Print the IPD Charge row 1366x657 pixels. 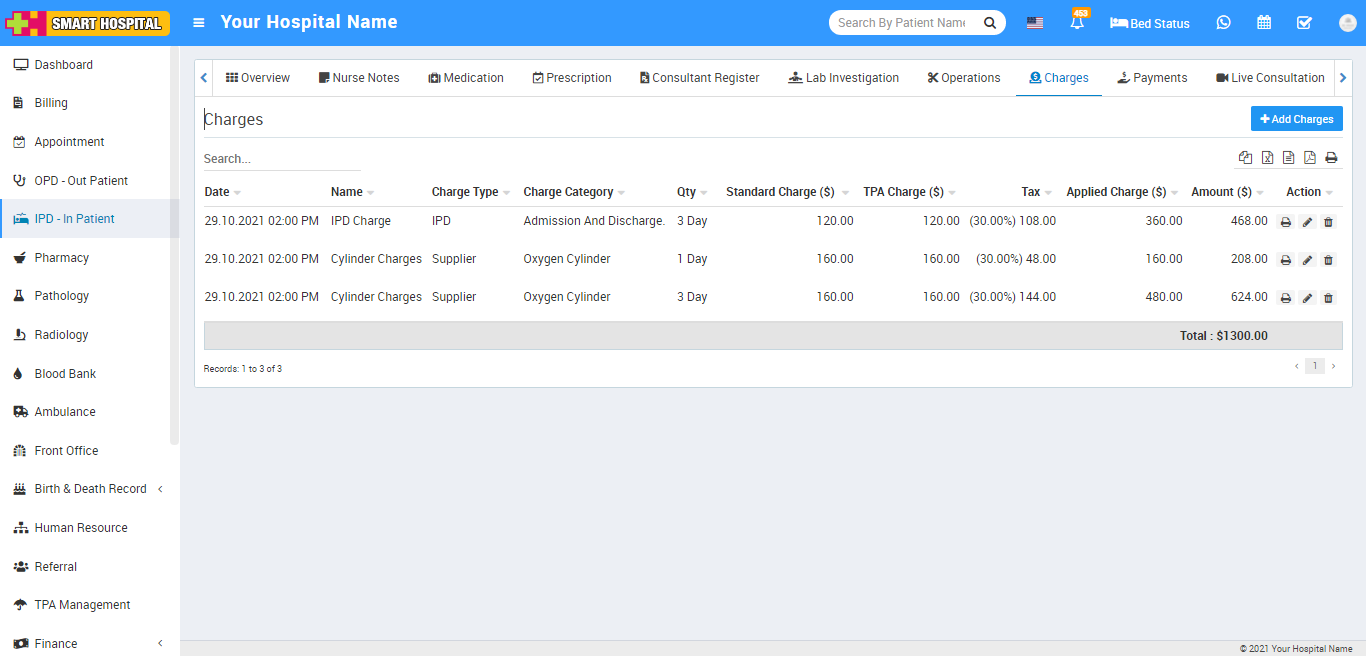(x=1286, y=222)
